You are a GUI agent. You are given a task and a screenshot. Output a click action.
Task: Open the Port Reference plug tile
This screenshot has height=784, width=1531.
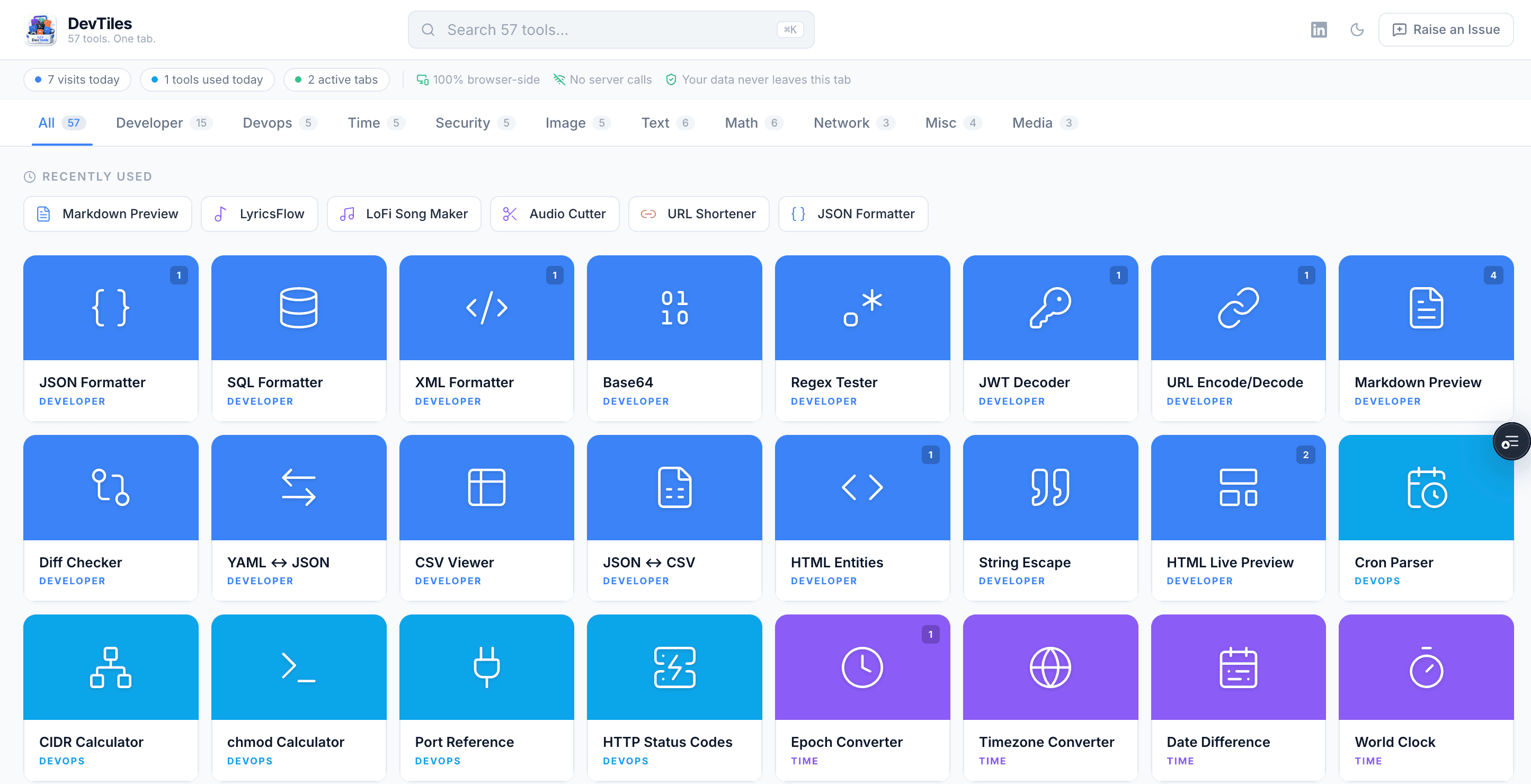point(486,697)
